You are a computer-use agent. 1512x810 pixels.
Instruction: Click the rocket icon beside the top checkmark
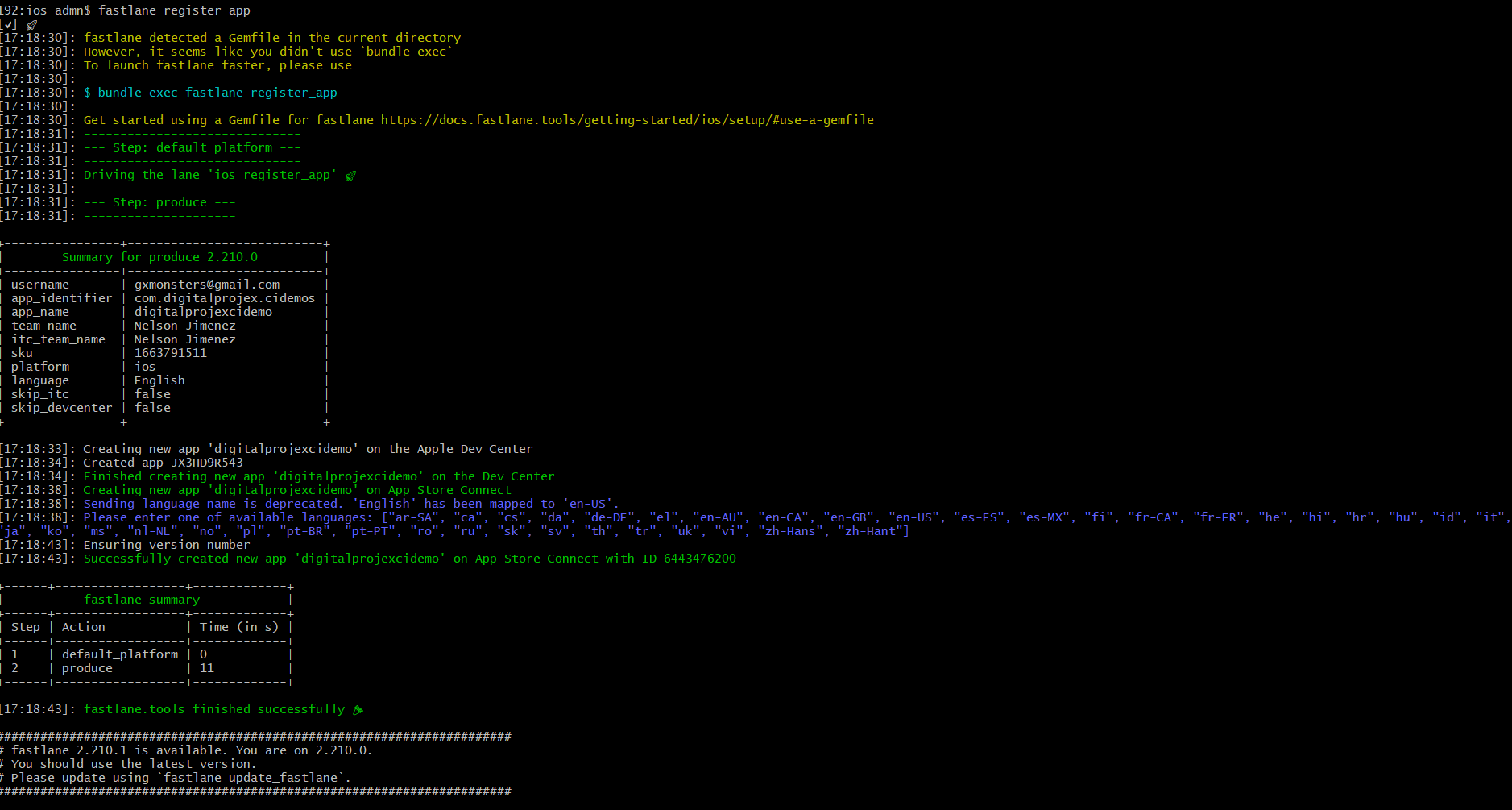point(32,24)
